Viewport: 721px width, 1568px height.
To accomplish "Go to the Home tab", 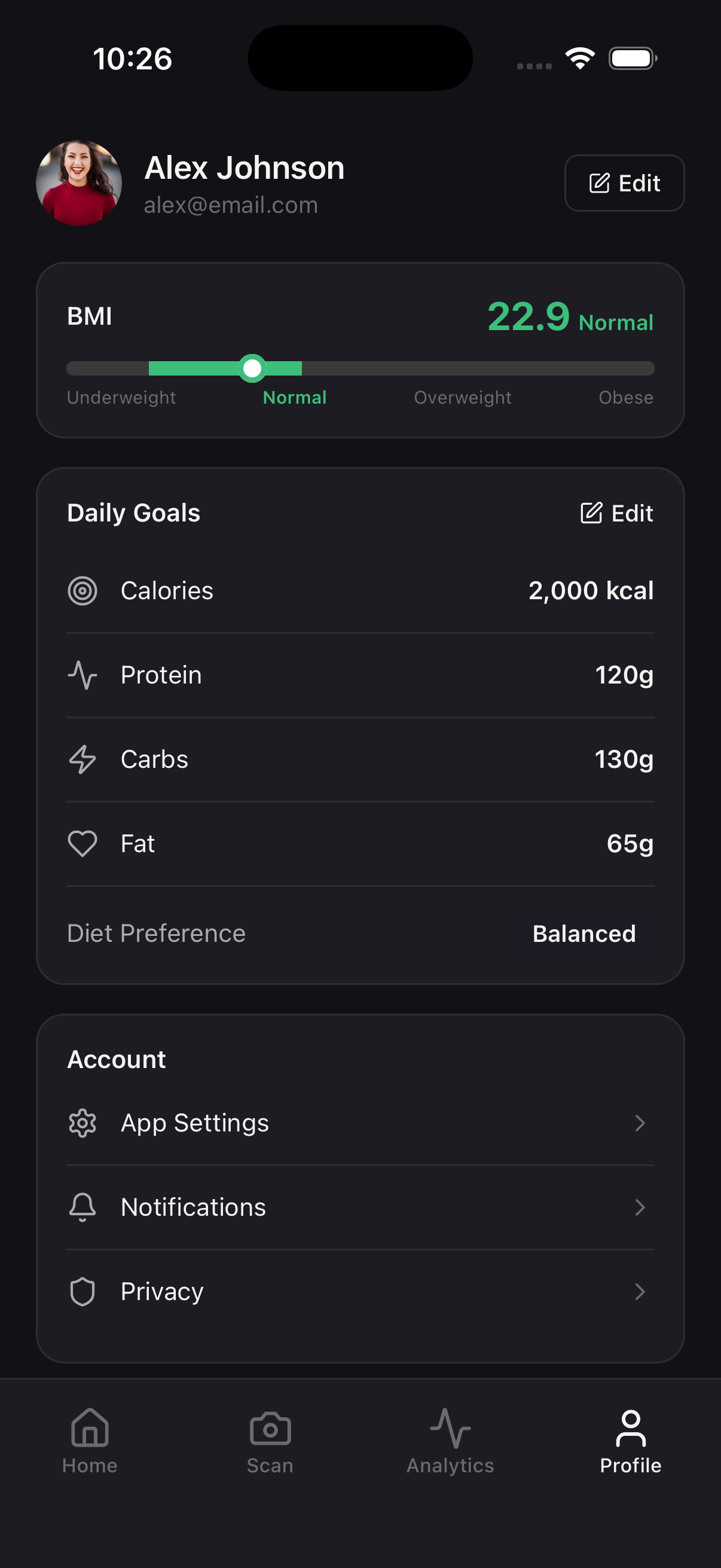I will point(90,1440).
